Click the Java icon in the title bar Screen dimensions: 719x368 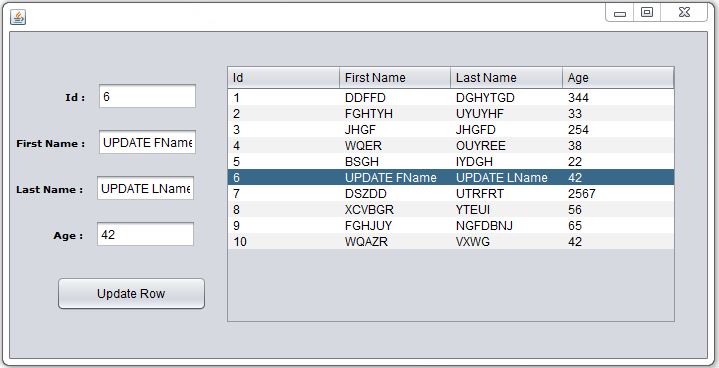18,17
